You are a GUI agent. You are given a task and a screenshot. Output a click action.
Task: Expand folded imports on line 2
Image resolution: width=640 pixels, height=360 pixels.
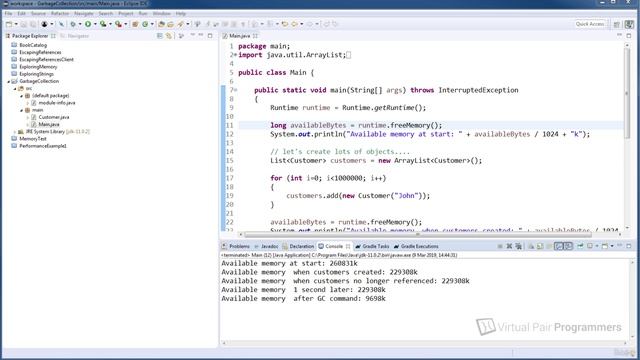tap(236, 55)
